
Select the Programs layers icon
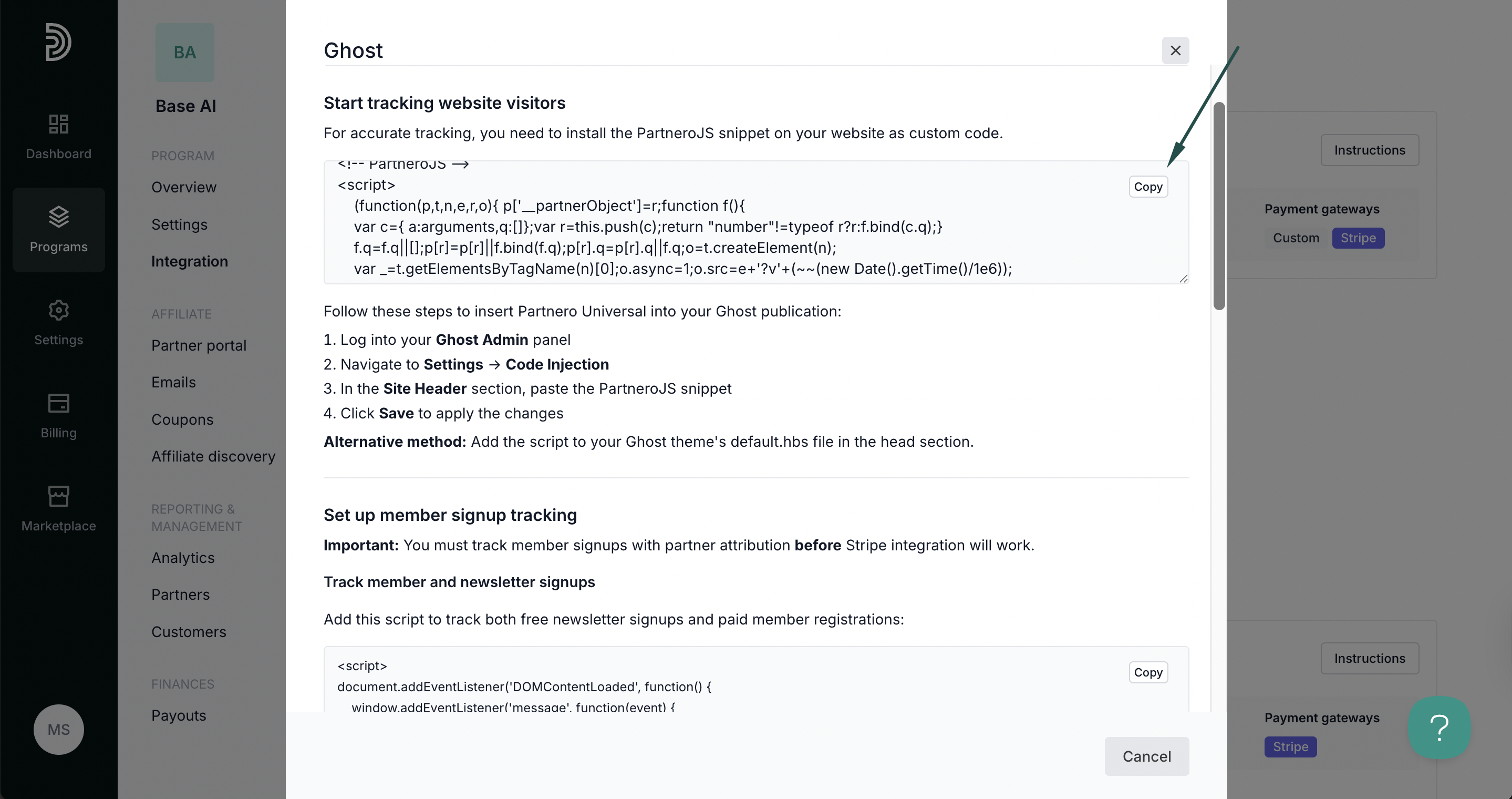59,217
